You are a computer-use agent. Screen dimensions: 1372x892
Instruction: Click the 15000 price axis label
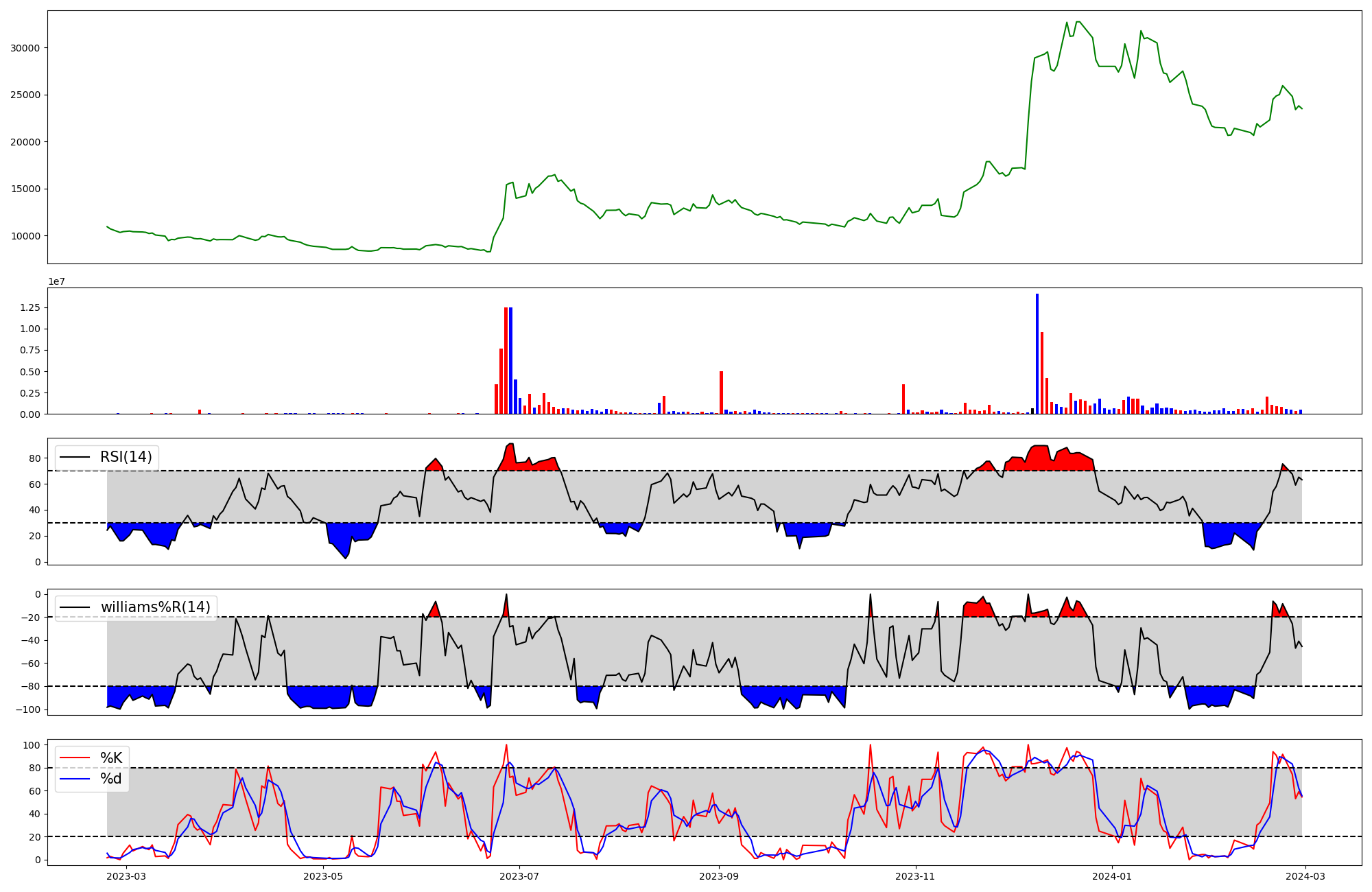coord(25,189)
